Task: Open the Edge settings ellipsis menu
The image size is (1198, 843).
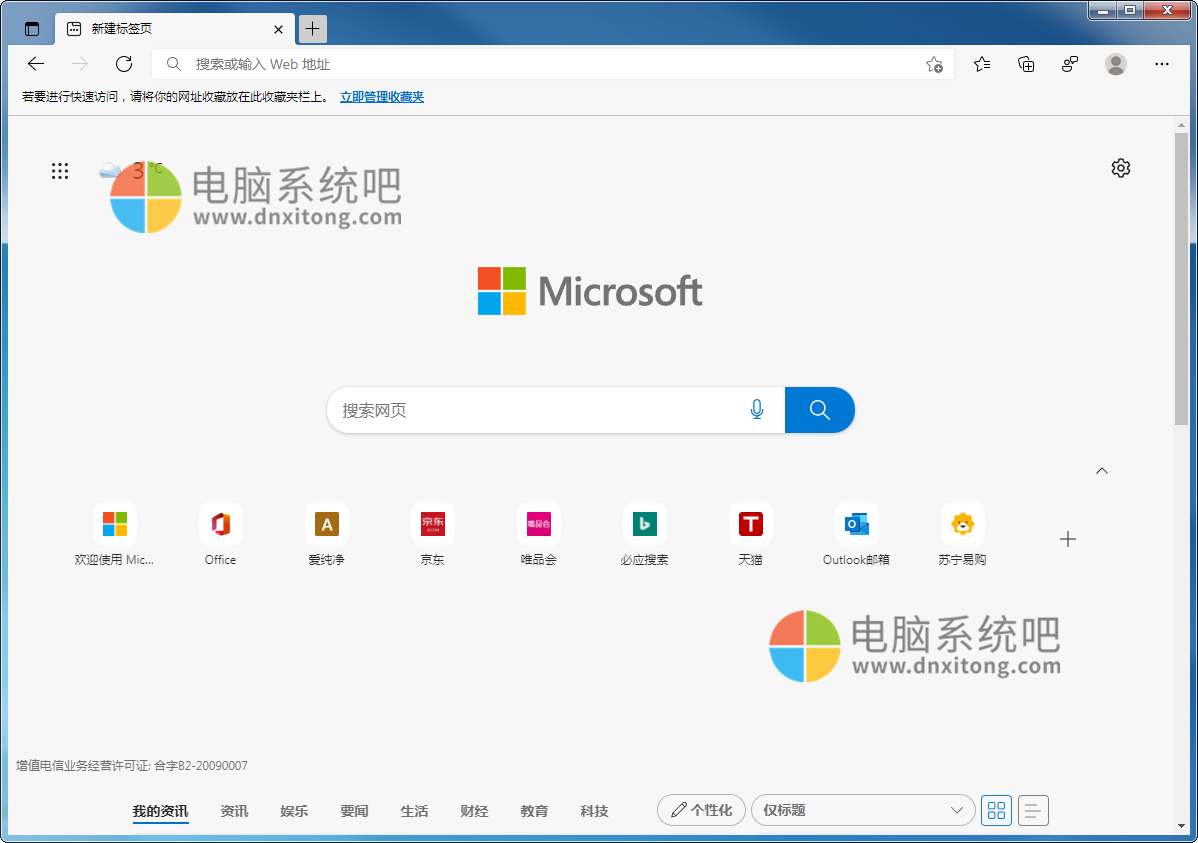Action: pos(1161,64)
